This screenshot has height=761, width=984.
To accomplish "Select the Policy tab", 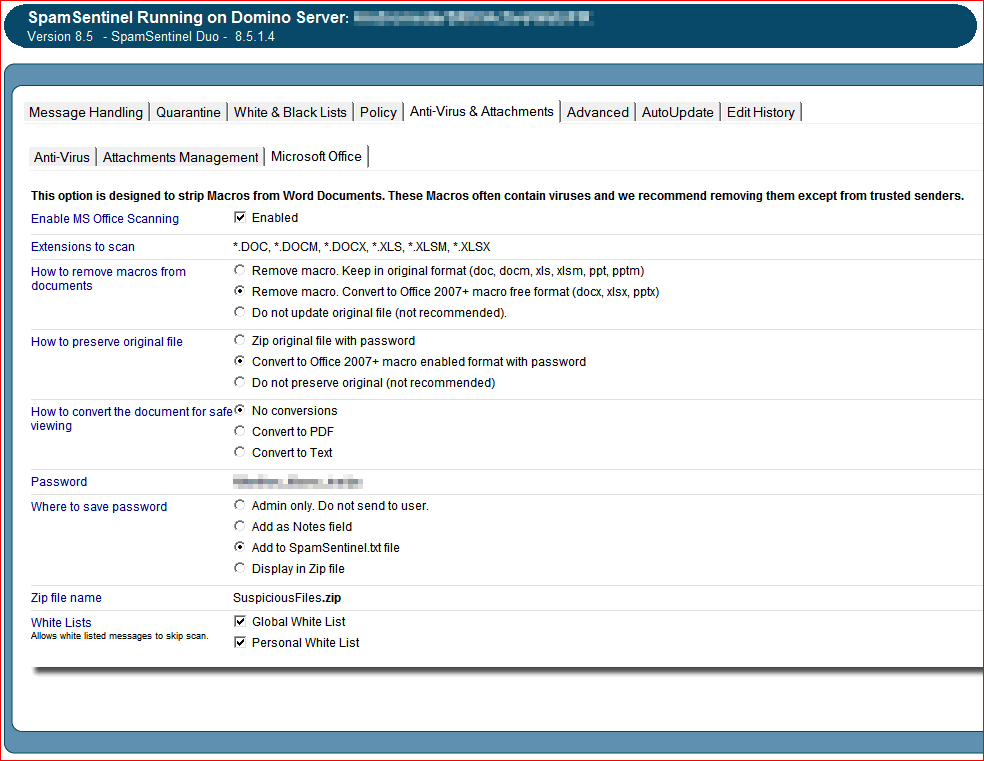I will click(x=378, y=112).
